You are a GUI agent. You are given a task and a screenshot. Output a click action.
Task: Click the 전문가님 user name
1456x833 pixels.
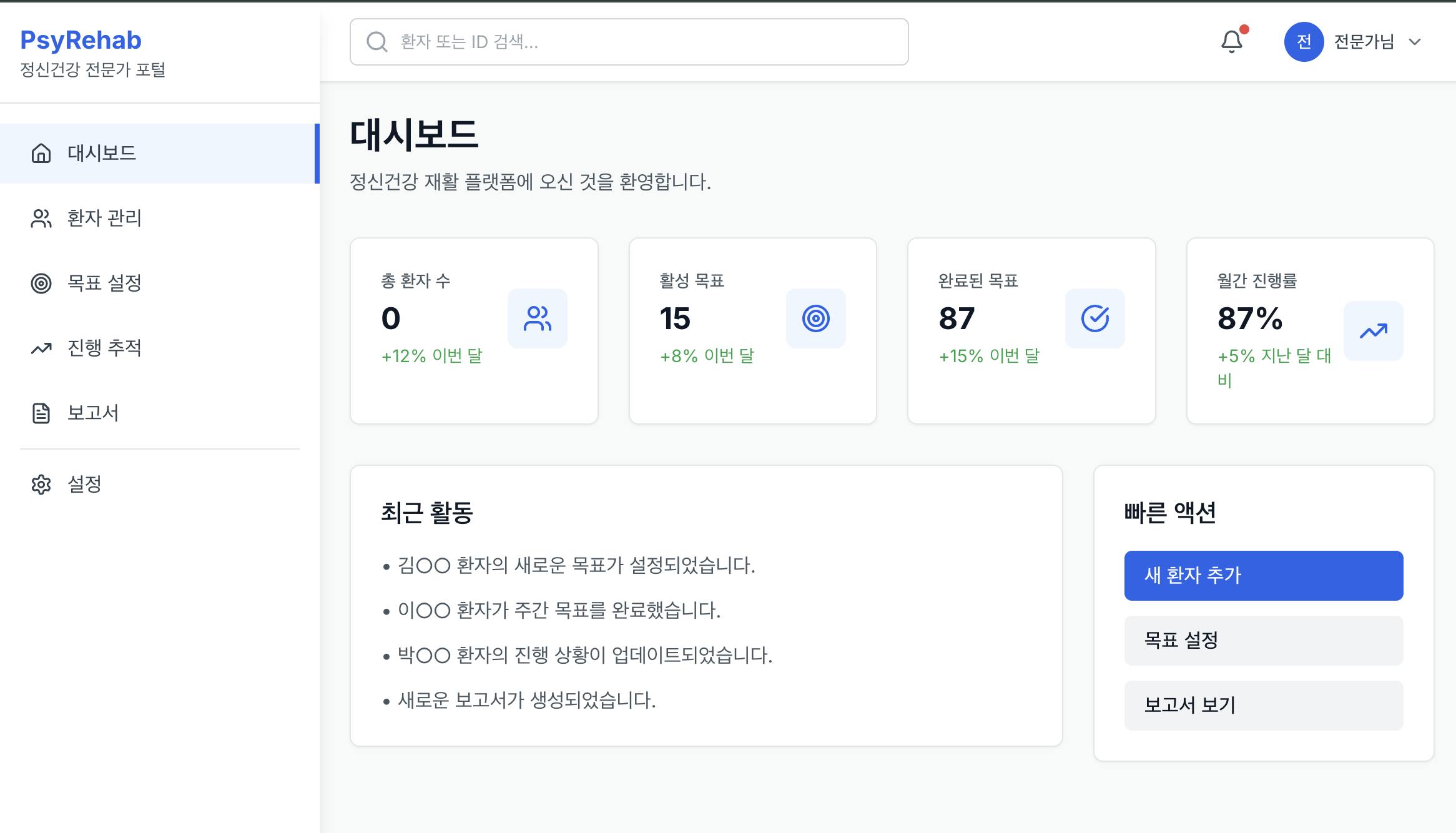coord(1364,42)
